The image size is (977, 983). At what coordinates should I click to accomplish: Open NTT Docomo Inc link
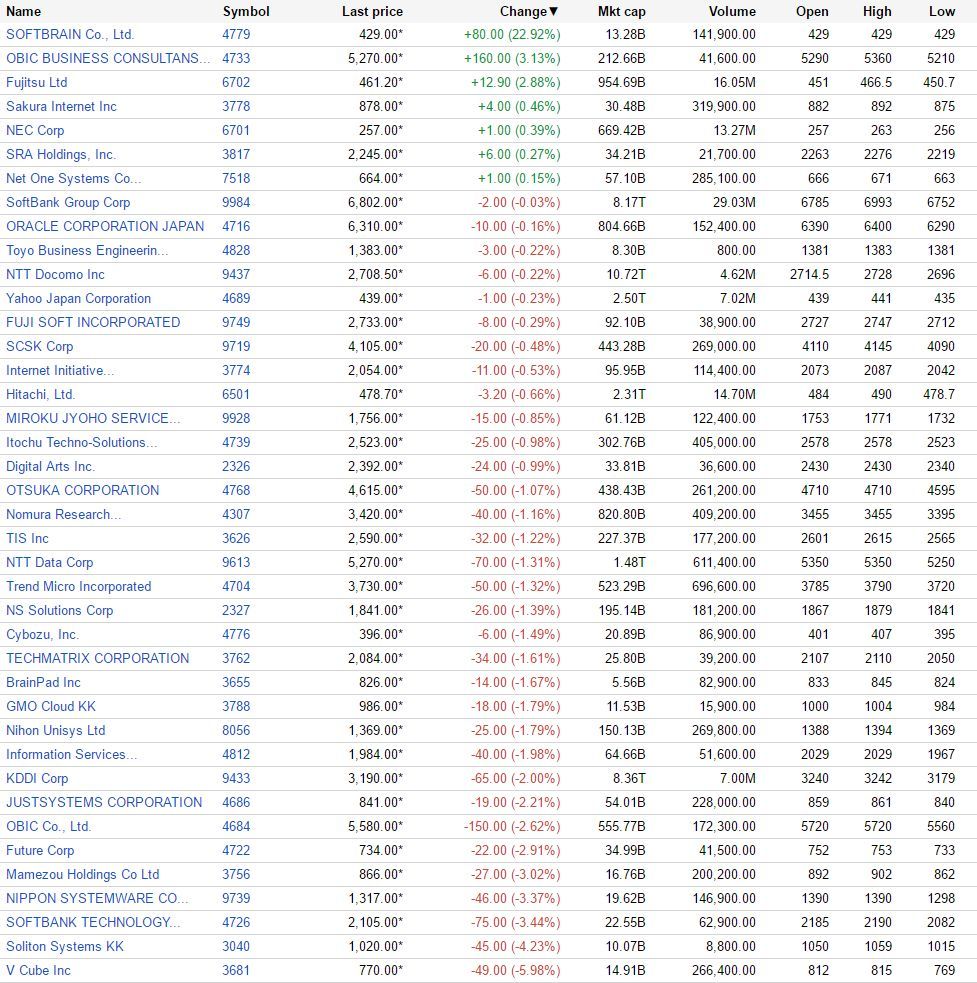click(x=55, y=275)
